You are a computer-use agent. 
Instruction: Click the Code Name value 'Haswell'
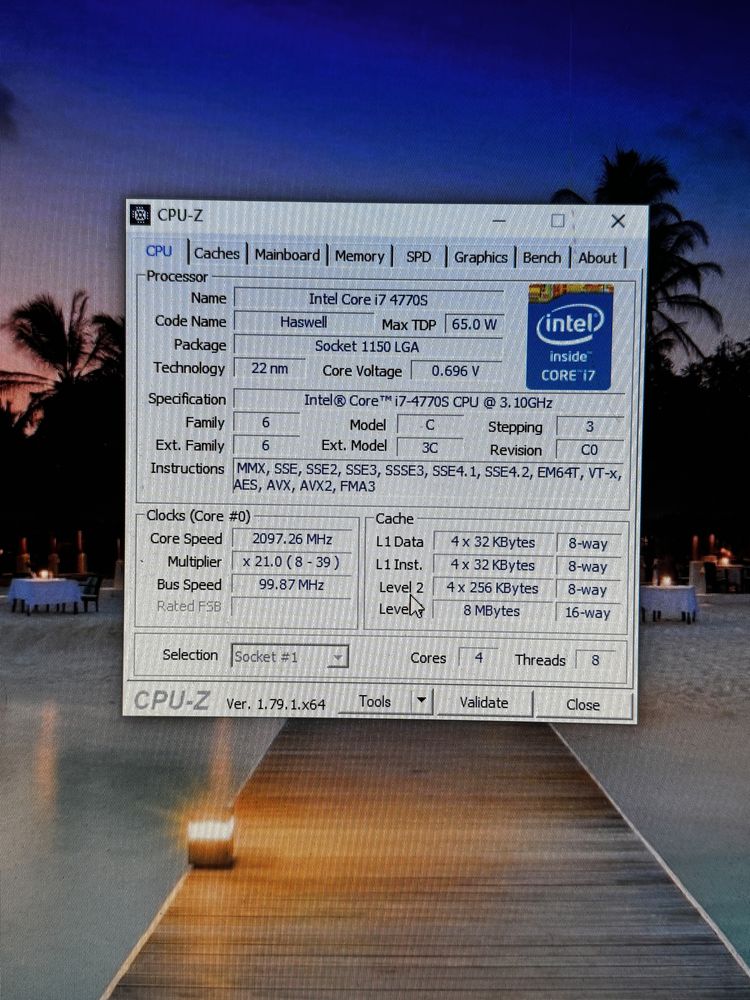tap(303, 322)
